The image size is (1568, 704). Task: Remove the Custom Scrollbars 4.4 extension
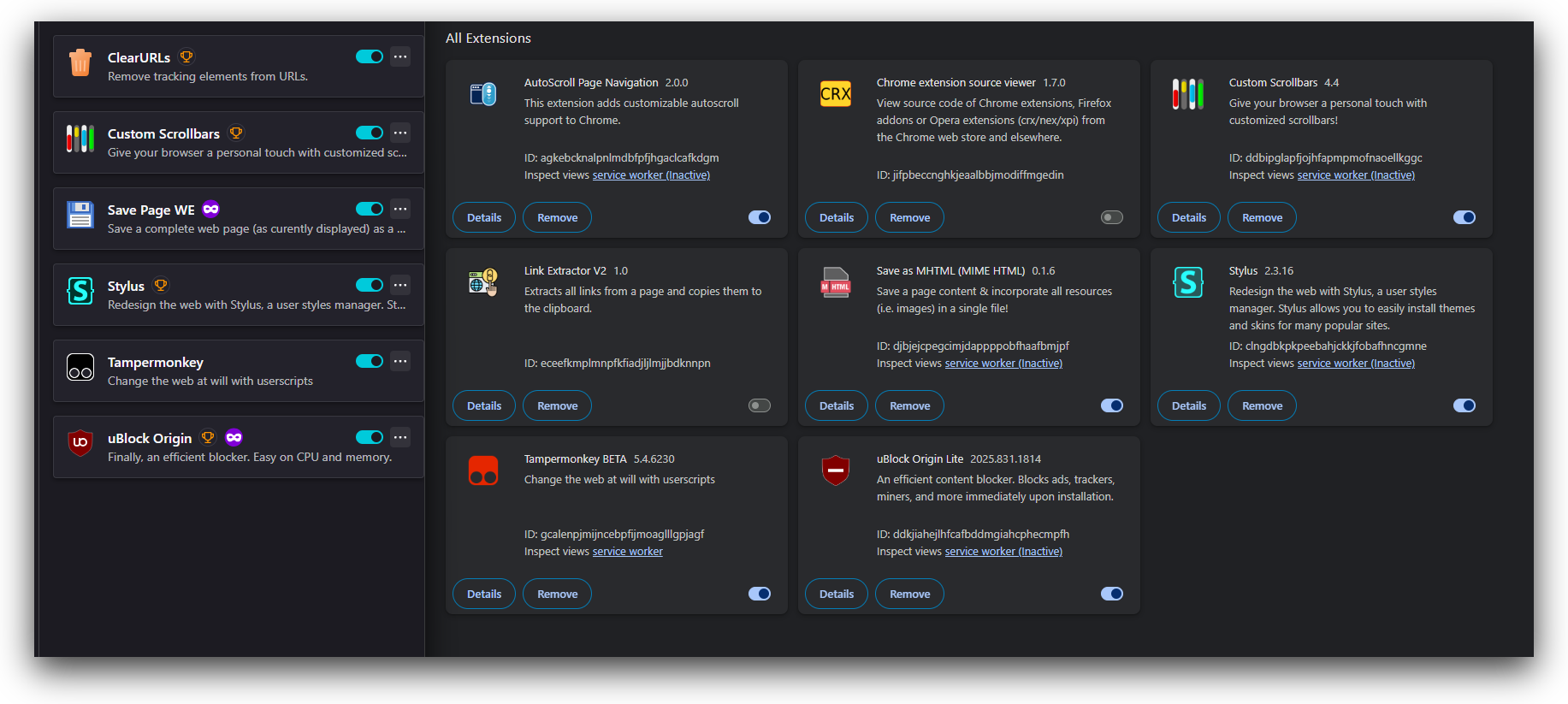1262,217
